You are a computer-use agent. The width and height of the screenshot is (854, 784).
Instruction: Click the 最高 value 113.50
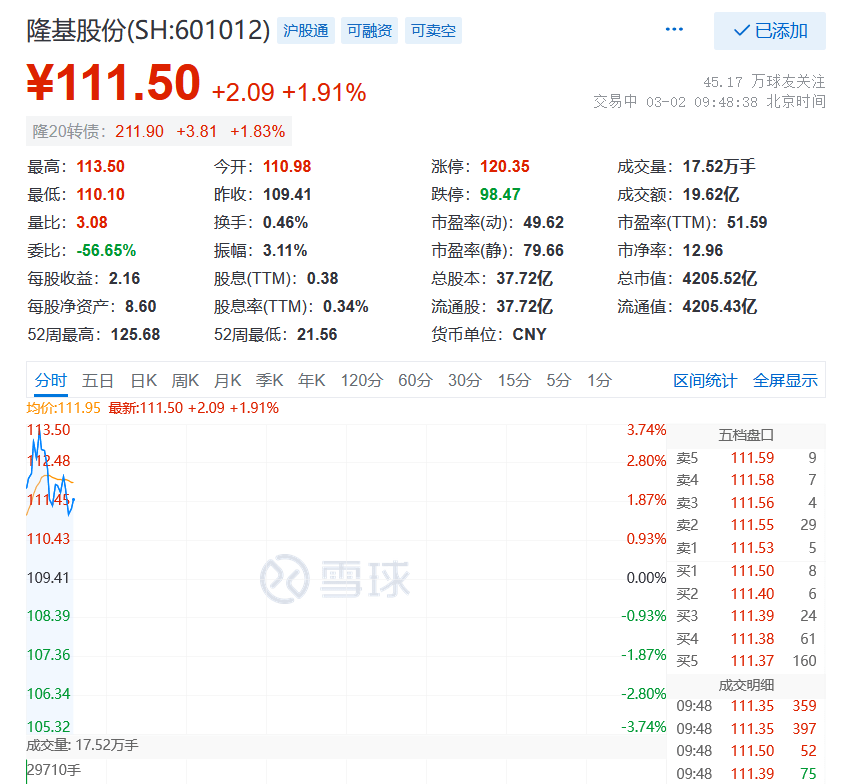[101, 166]
